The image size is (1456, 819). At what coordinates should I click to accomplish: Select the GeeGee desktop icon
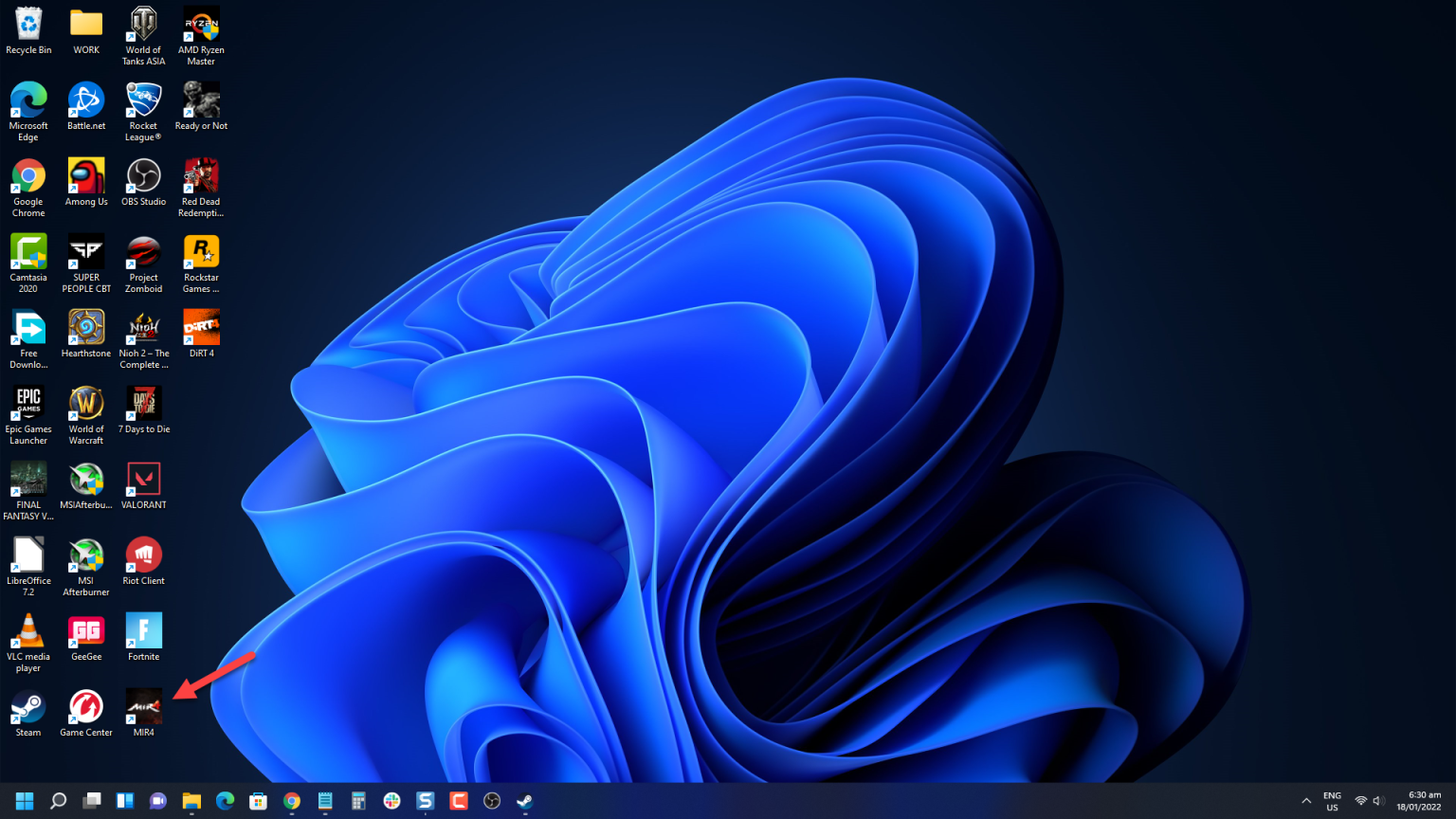tap(86, 638)
